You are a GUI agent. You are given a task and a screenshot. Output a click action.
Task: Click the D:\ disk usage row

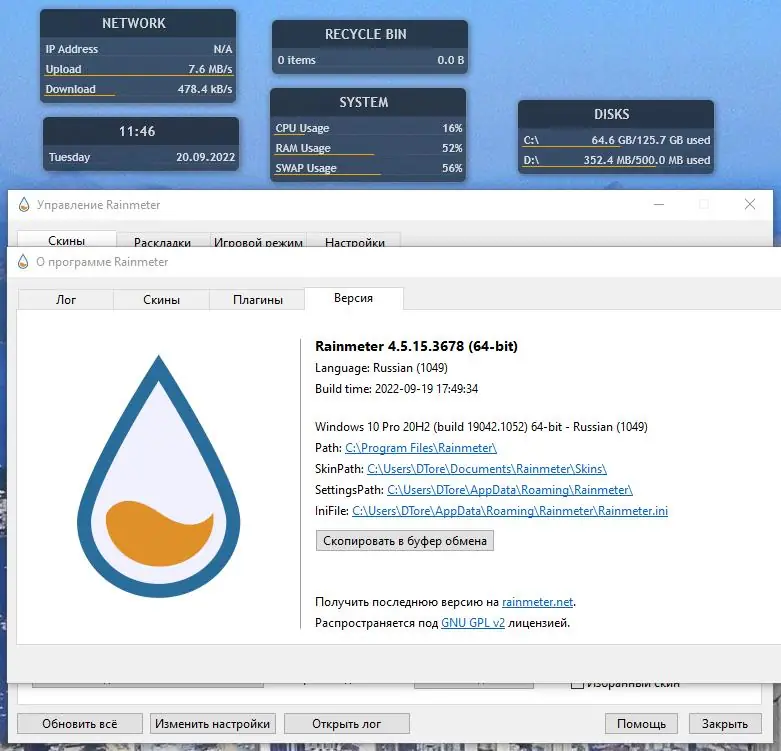click(617, 160)
